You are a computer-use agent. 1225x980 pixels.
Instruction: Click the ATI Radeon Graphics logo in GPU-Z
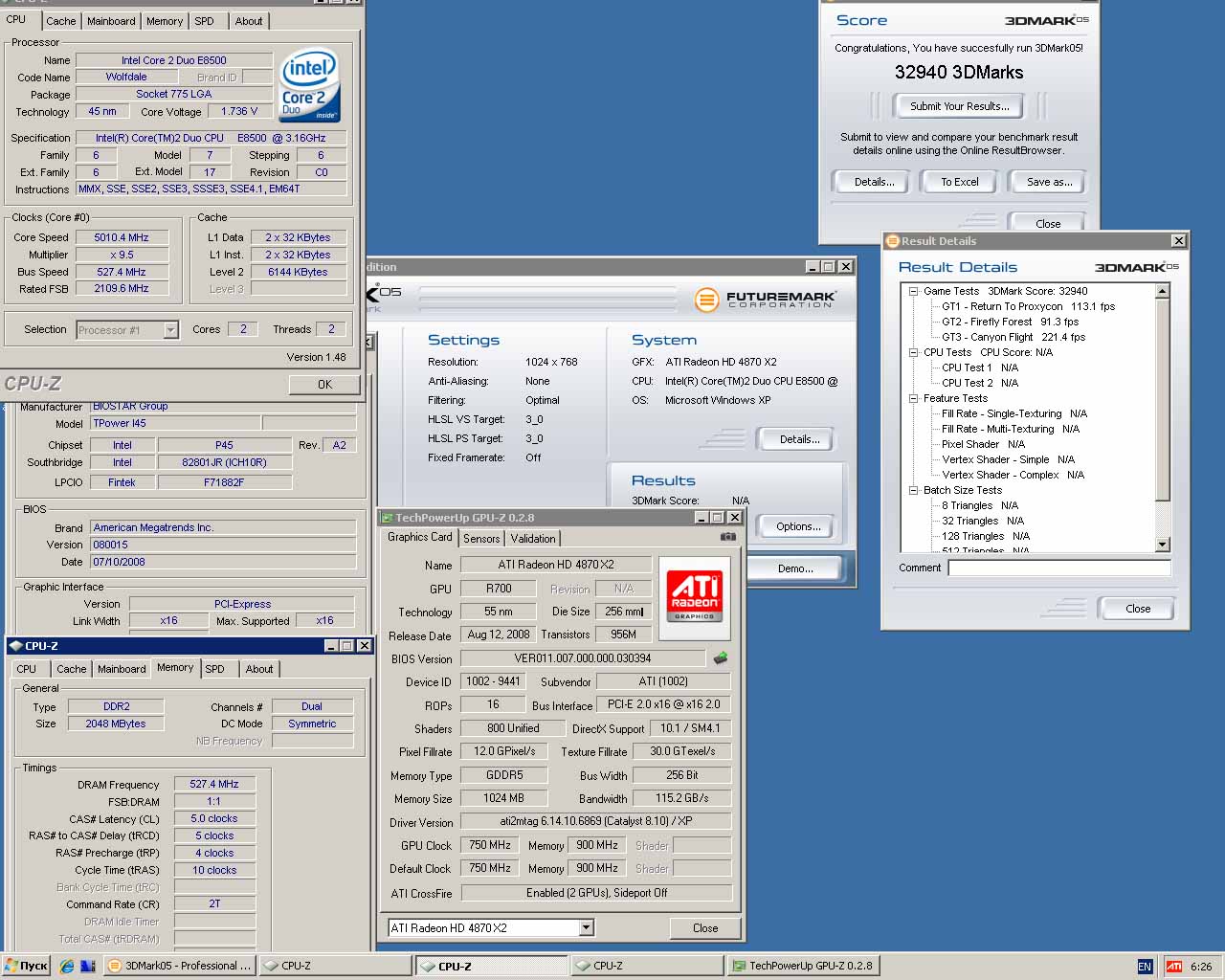coord(695,596)
